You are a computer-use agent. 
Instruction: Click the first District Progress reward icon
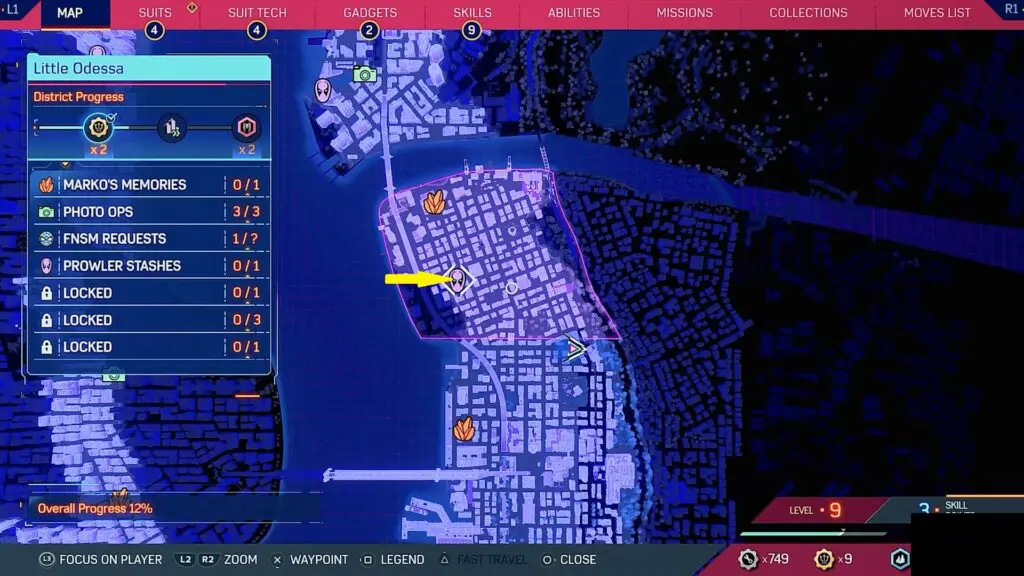pyautogui.click(x=98, y=128)
